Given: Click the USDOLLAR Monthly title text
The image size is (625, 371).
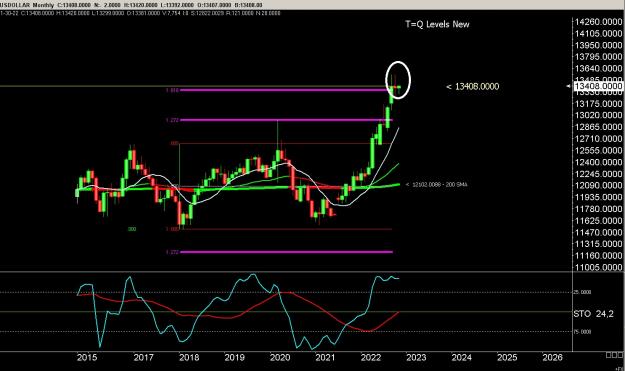Looking at the screenshot, I should tap(27, 5).
